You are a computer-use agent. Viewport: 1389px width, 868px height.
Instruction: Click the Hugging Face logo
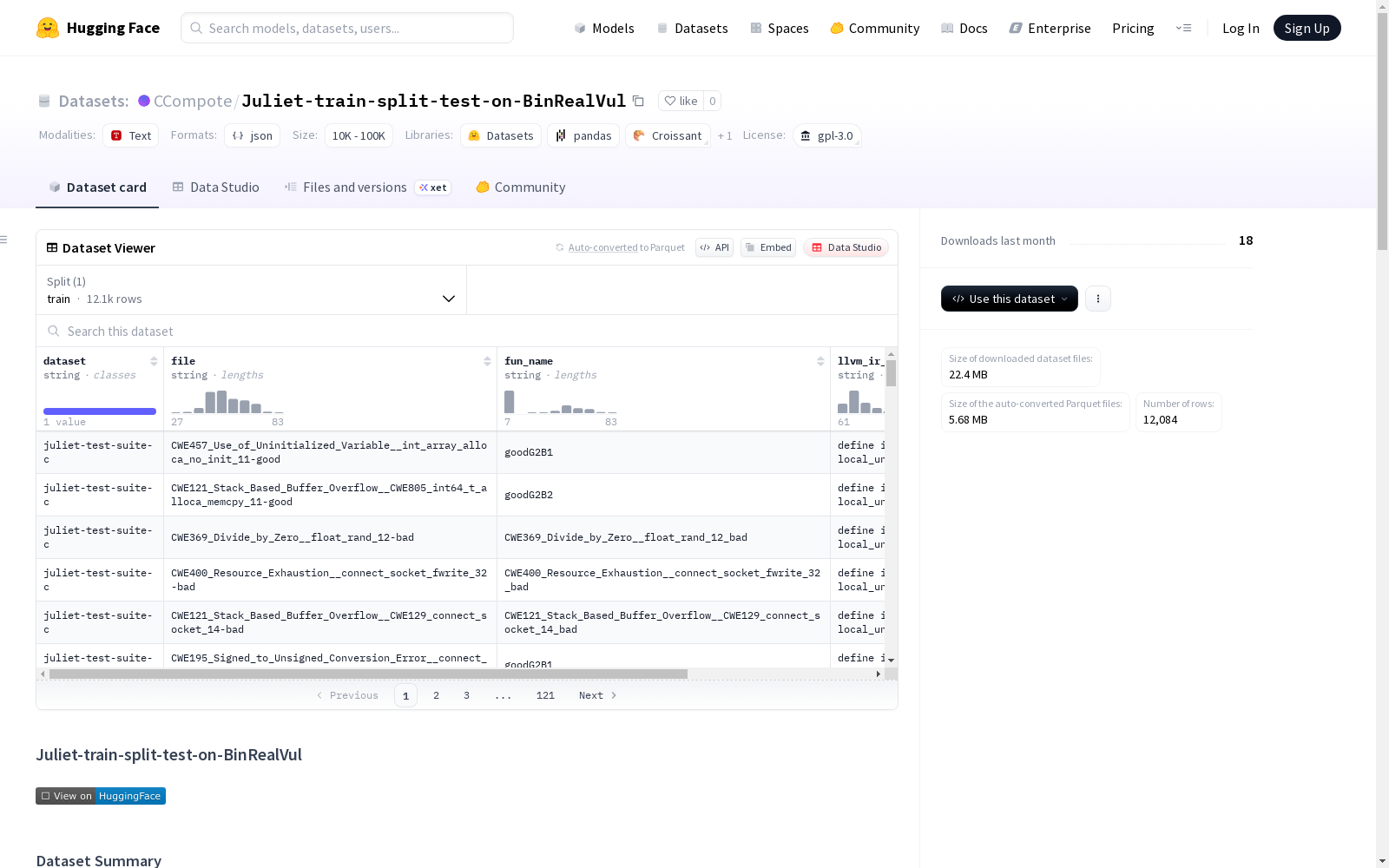point(98,28)
